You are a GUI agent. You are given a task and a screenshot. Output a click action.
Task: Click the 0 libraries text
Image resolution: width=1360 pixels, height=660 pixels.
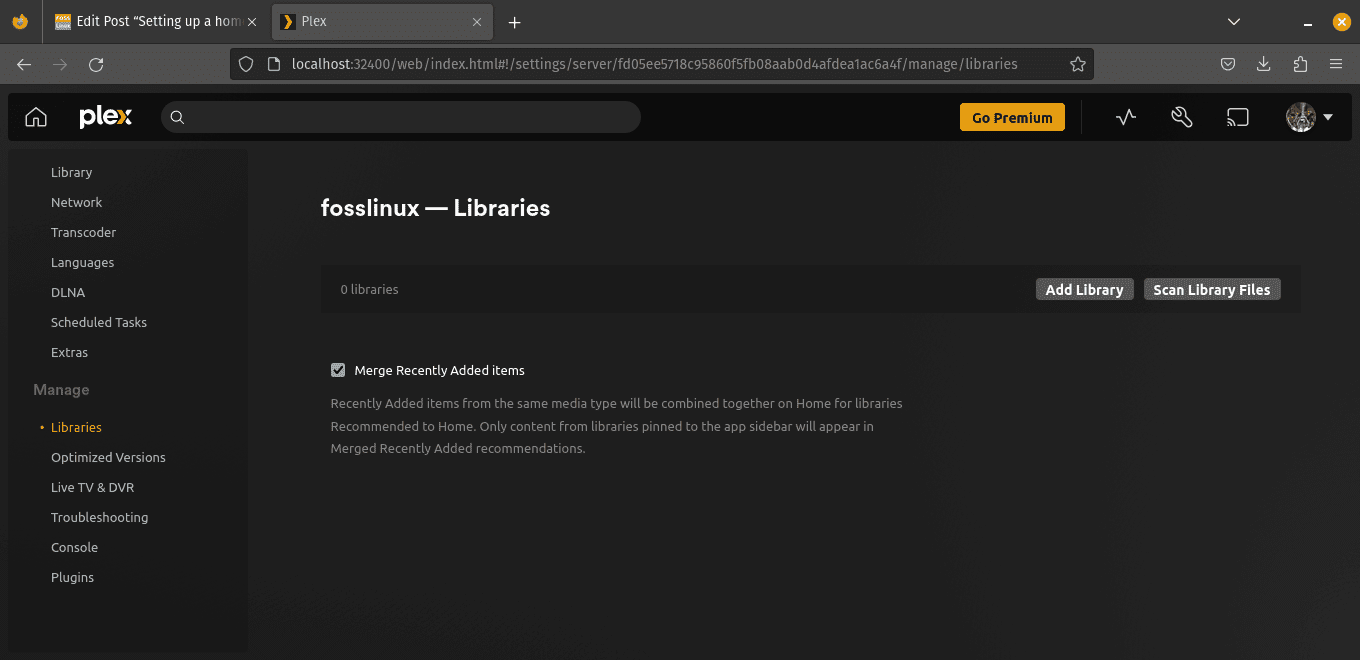tap(369, 289)
